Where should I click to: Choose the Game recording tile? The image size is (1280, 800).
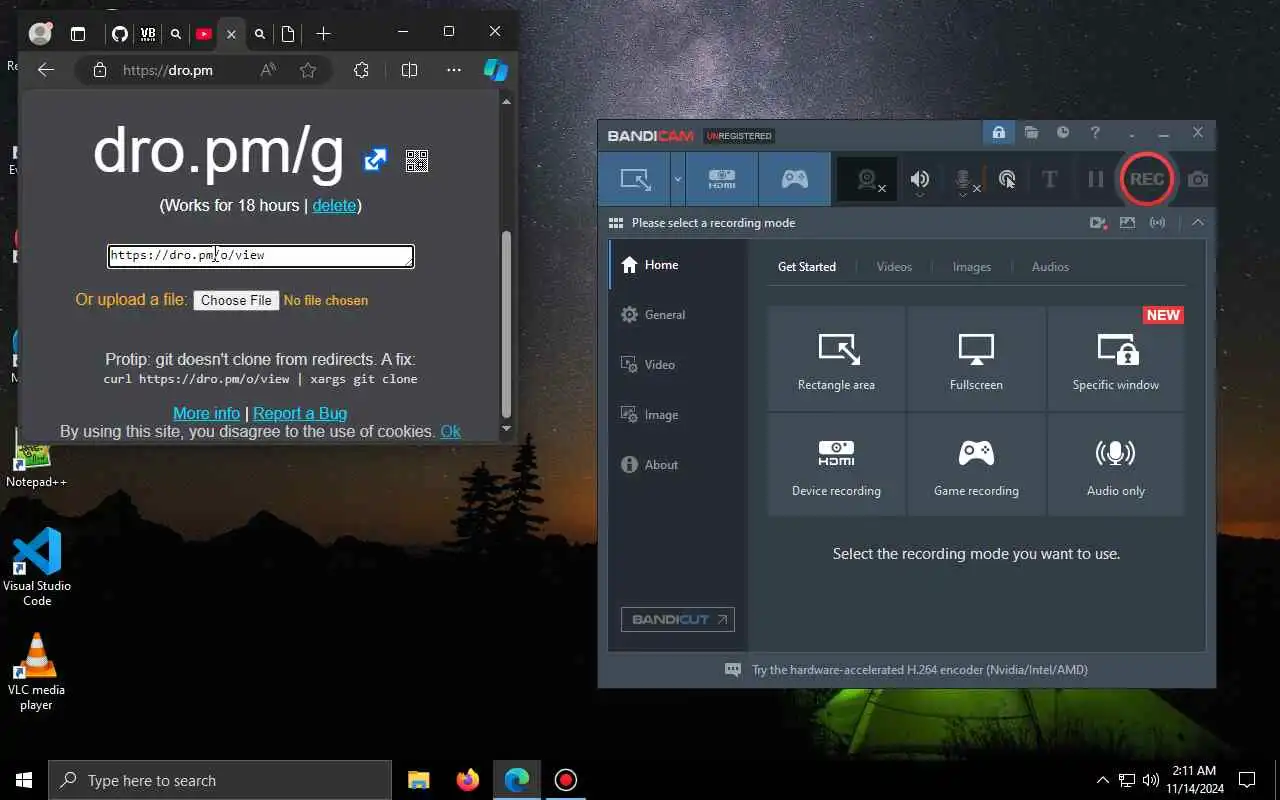pos(976,465)
